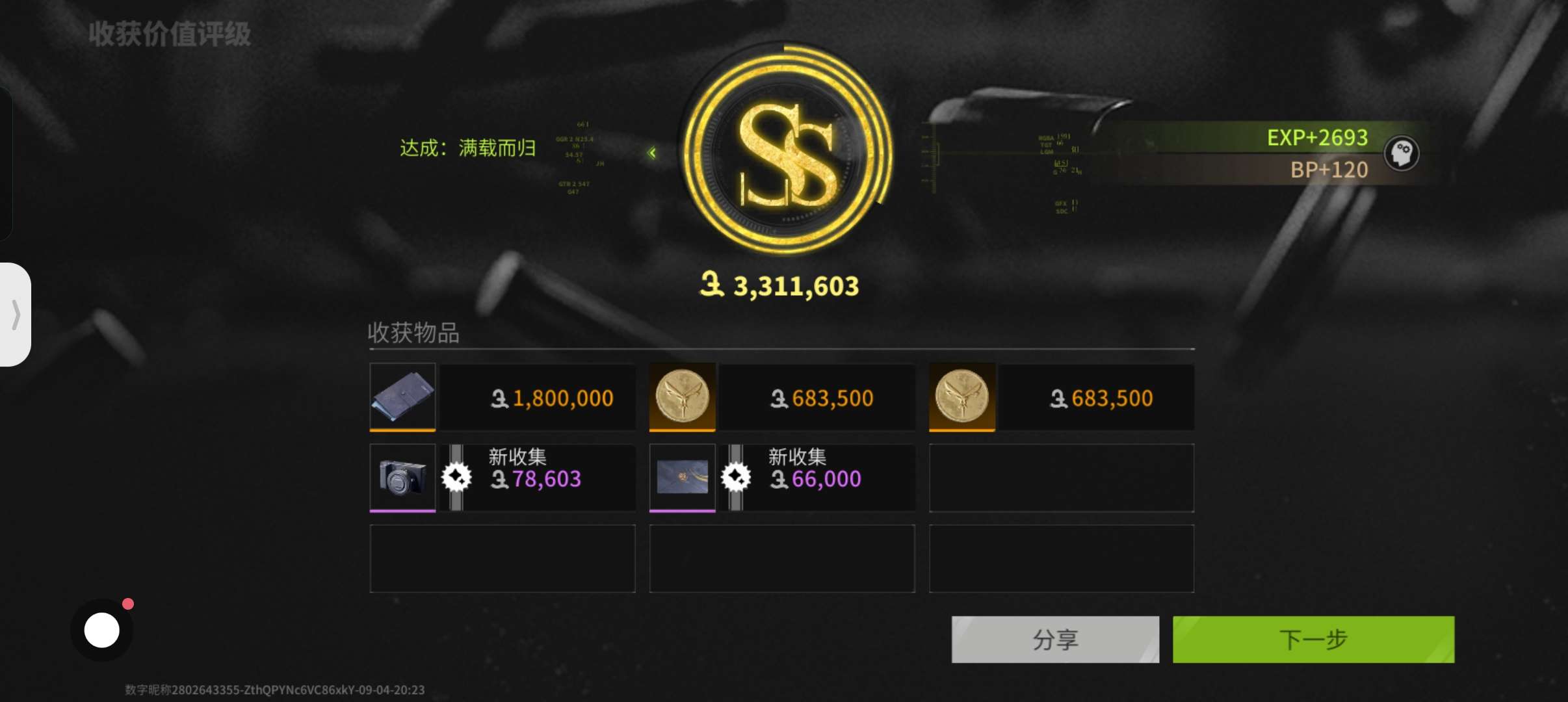The width and height of the screenshot is (1568, 702).
Task: Click the green Next Step (下一步) button
Action: (1313, 640)
